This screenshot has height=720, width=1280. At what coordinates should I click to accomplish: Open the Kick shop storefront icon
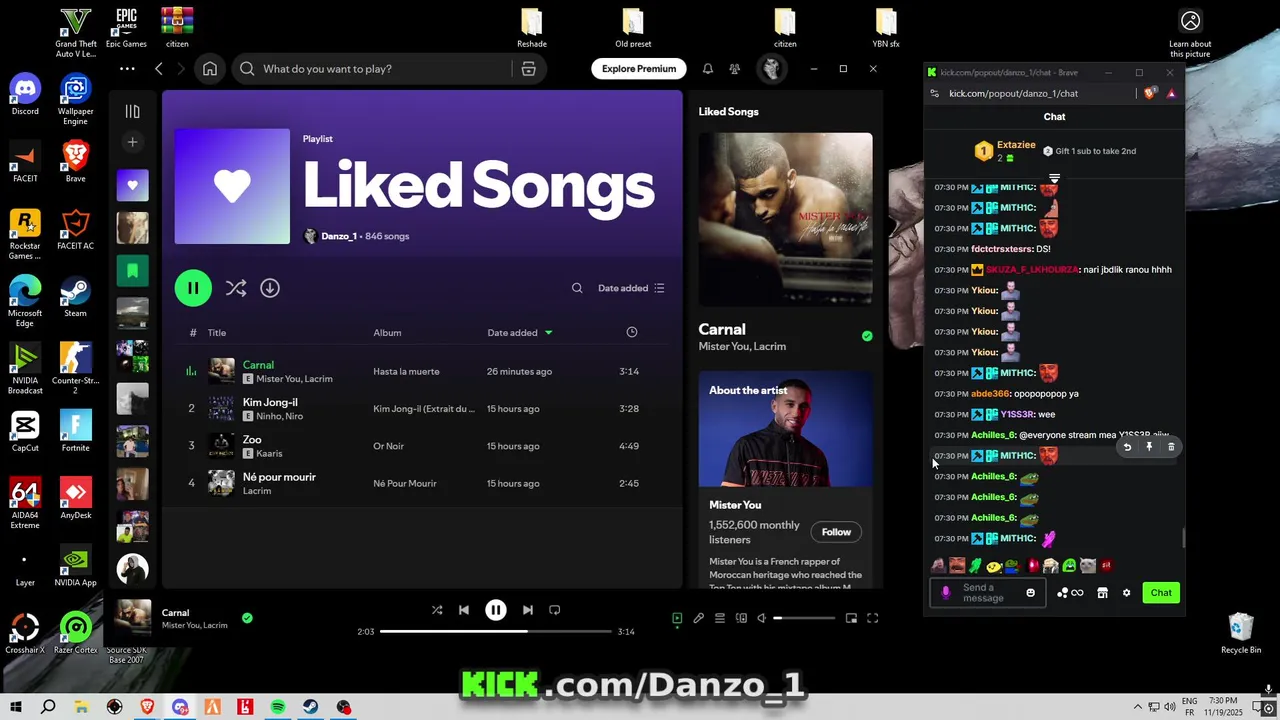1102,593
